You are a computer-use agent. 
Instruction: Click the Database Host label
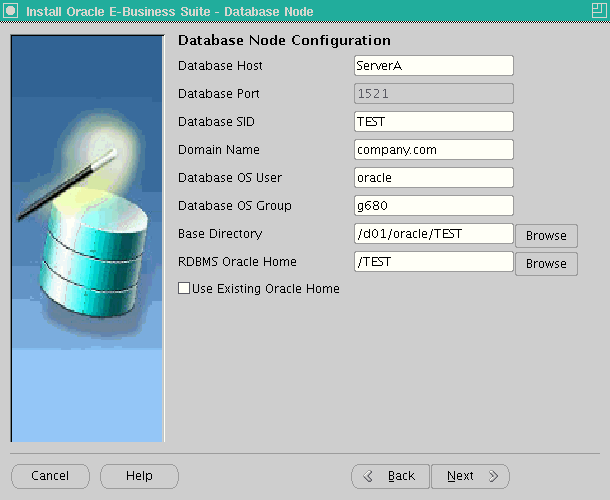pos(220,66)
